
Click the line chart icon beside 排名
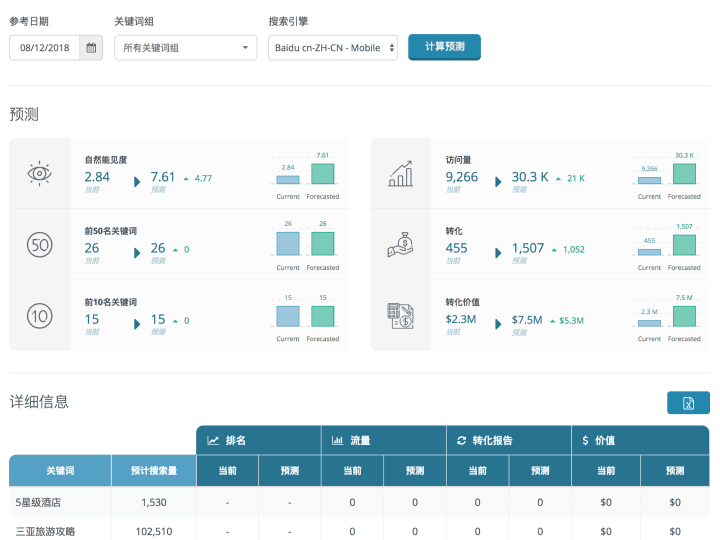coord(213,441)
